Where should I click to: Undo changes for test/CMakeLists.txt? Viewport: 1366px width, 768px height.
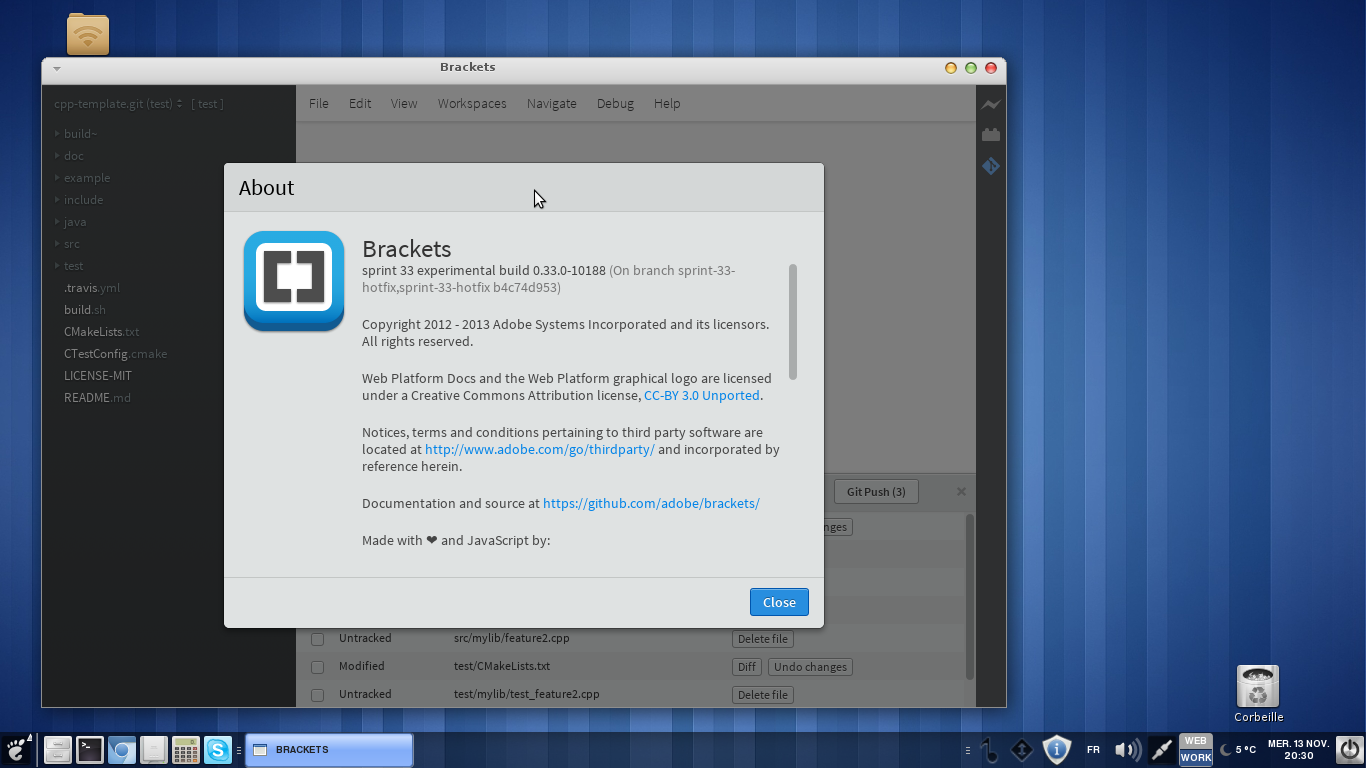click(x=810, y=667)
